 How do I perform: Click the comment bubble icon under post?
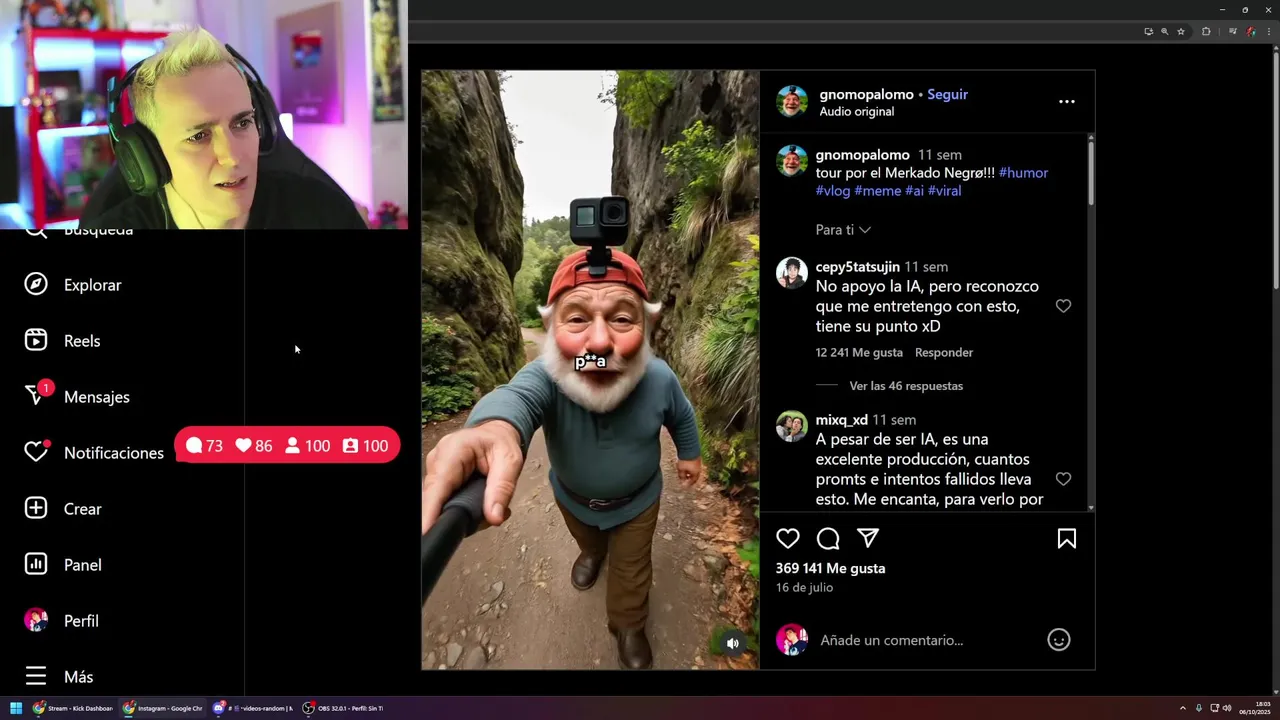tap(828, 539)
